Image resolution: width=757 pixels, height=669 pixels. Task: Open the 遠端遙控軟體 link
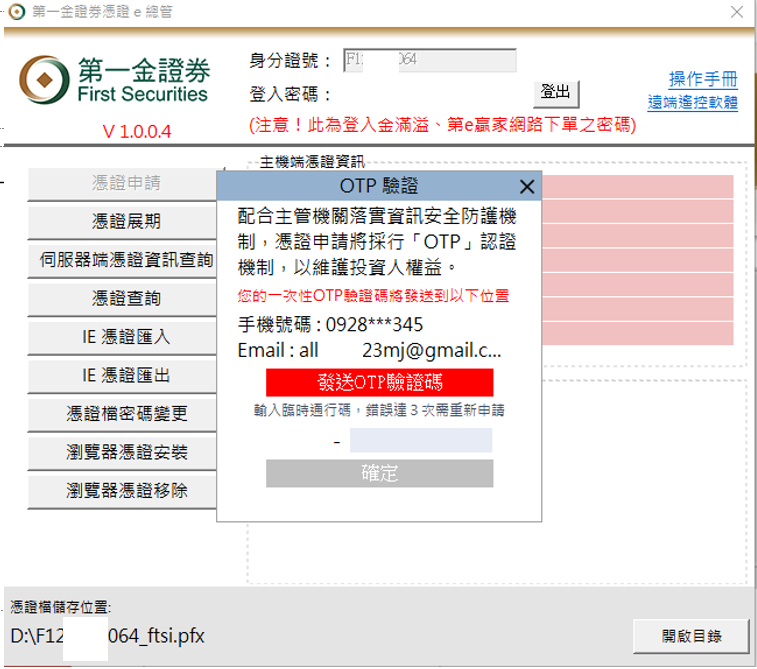tap(692, 102)
